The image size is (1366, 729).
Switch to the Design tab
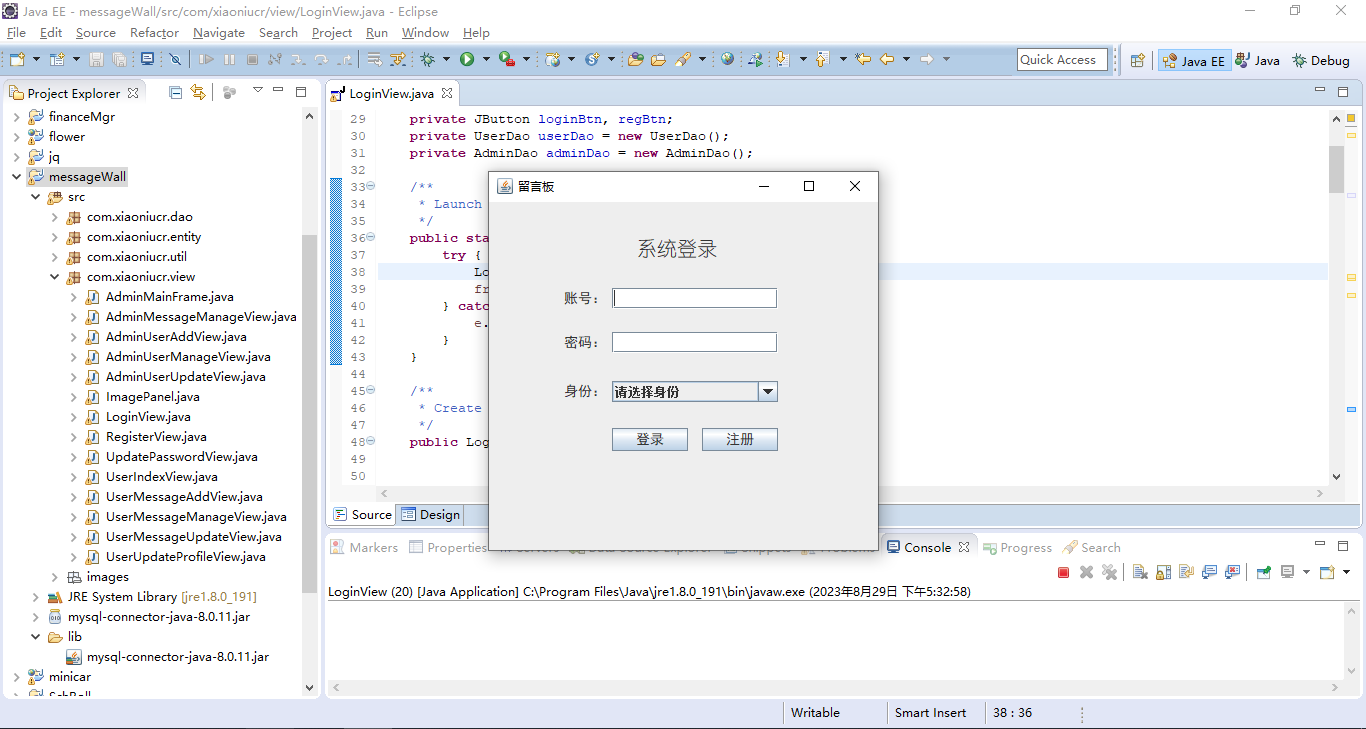[x=431, y=515]
